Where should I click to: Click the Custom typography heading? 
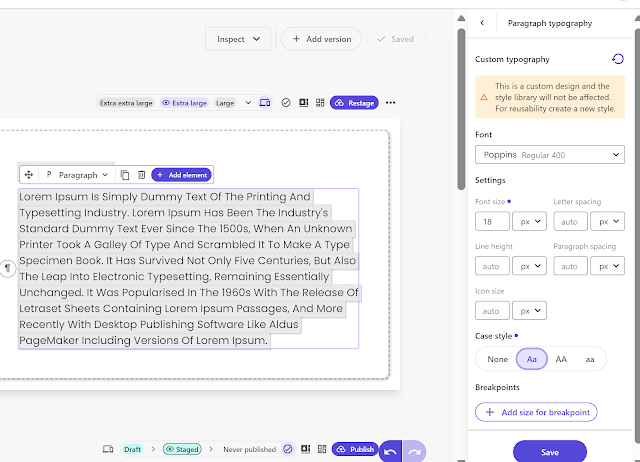512,59
